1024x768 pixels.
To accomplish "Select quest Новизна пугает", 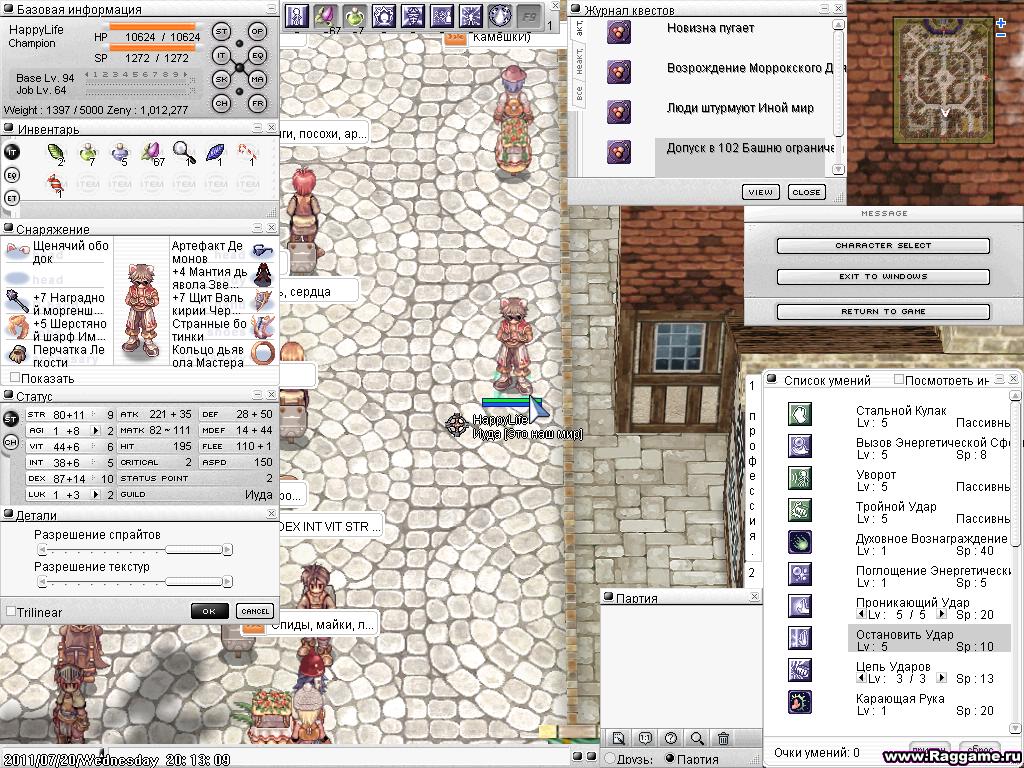I will [x=710, y=28].
